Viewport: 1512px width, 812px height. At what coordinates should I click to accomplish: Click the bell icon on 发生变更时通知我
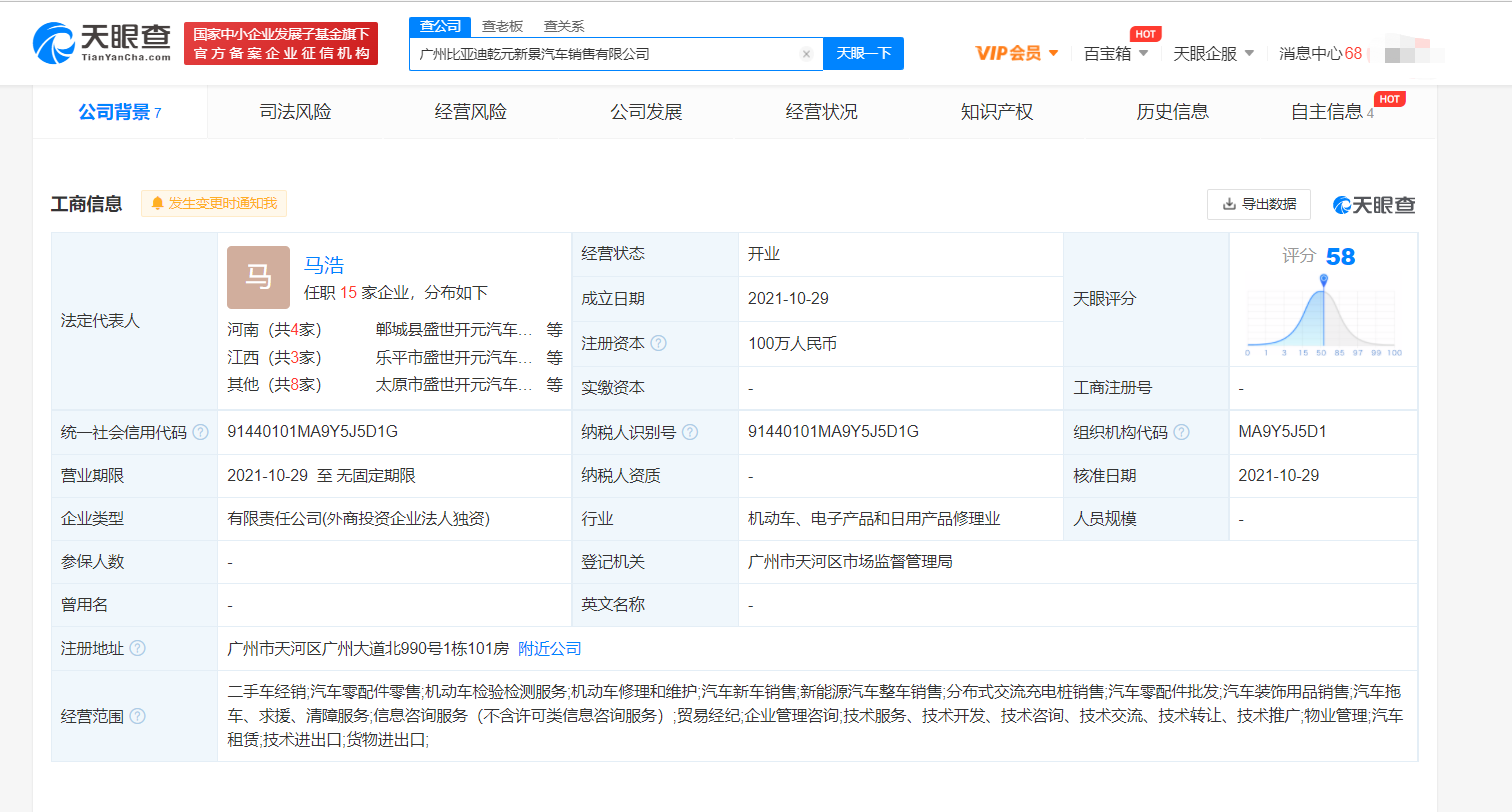pos(157,203)
